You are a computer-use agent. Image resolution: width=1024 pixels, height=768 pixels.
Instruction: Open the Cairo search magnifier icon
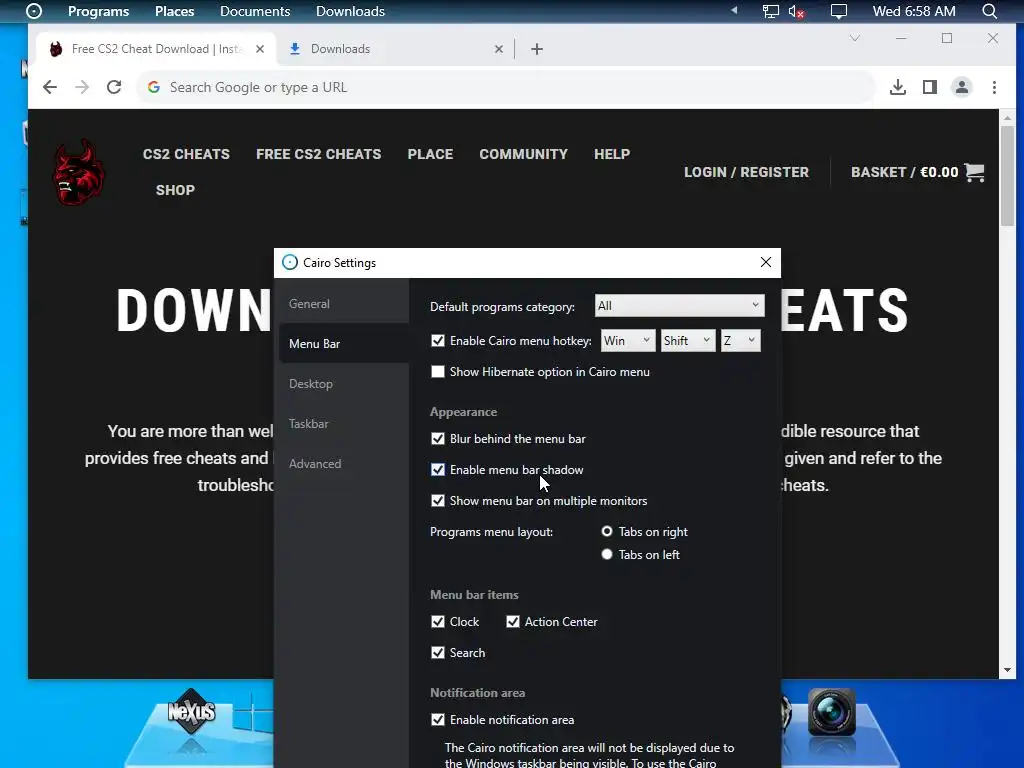click(989, 11)
